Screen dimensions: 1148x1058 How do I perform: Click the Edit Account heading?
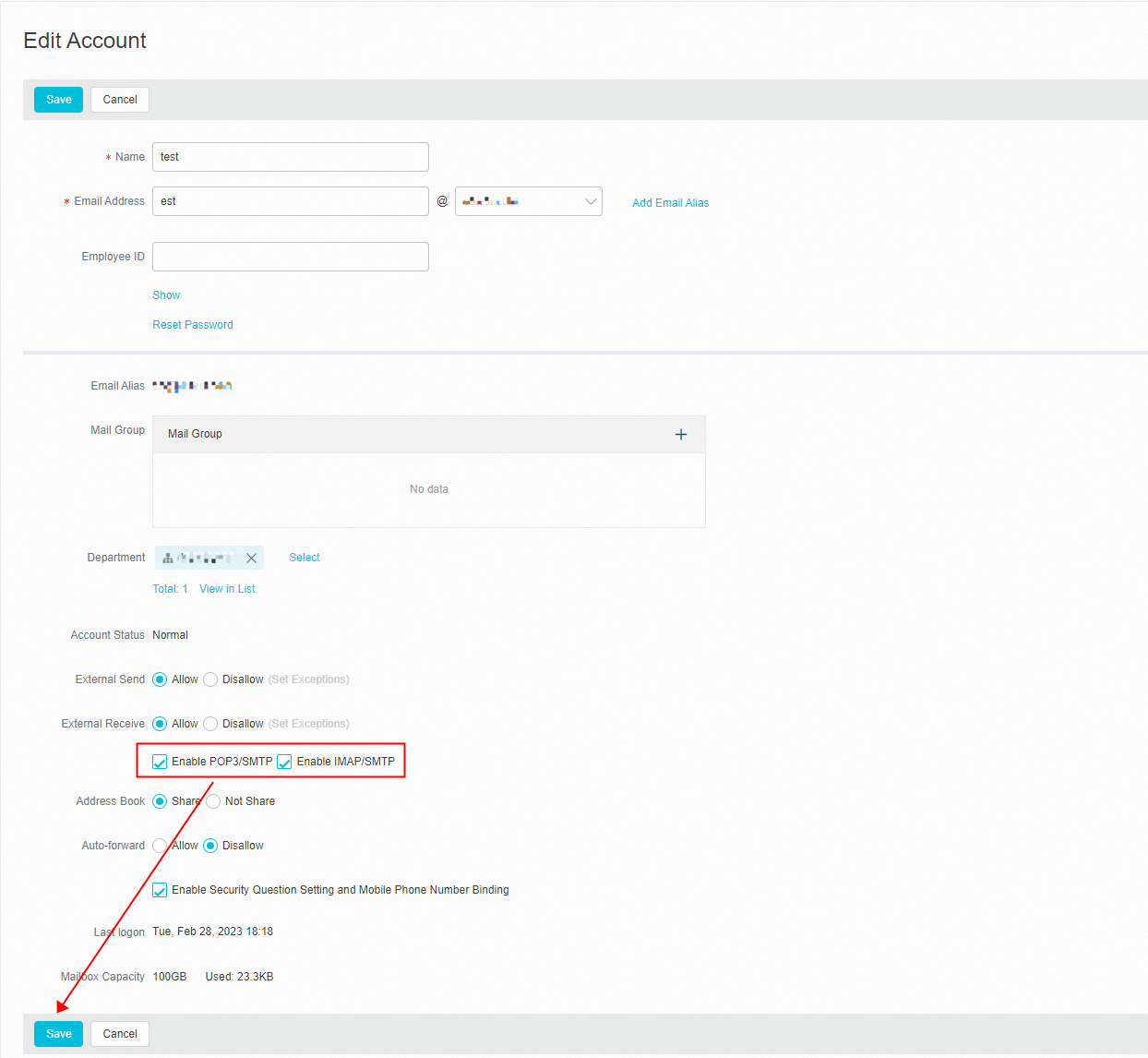(85, 41)
